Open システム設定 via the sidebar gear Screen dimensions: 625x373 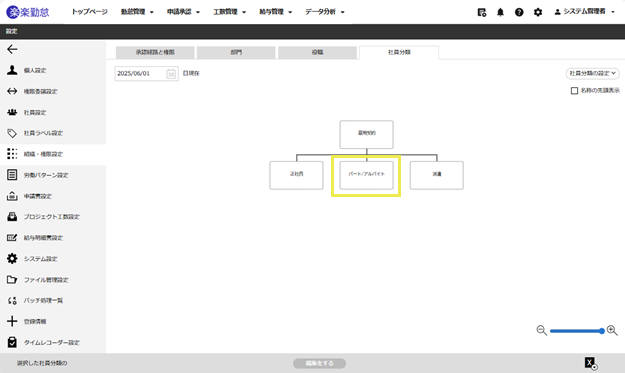(12, 259)
